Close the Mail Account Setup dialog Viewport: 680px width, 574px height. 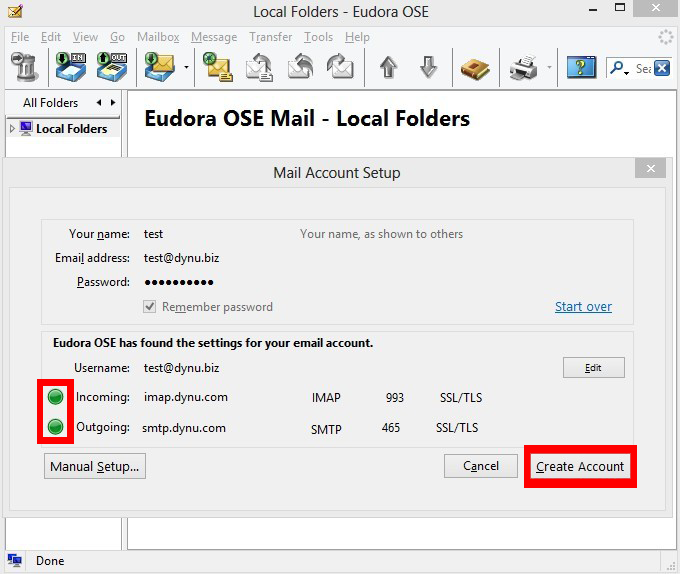(650, 168)
